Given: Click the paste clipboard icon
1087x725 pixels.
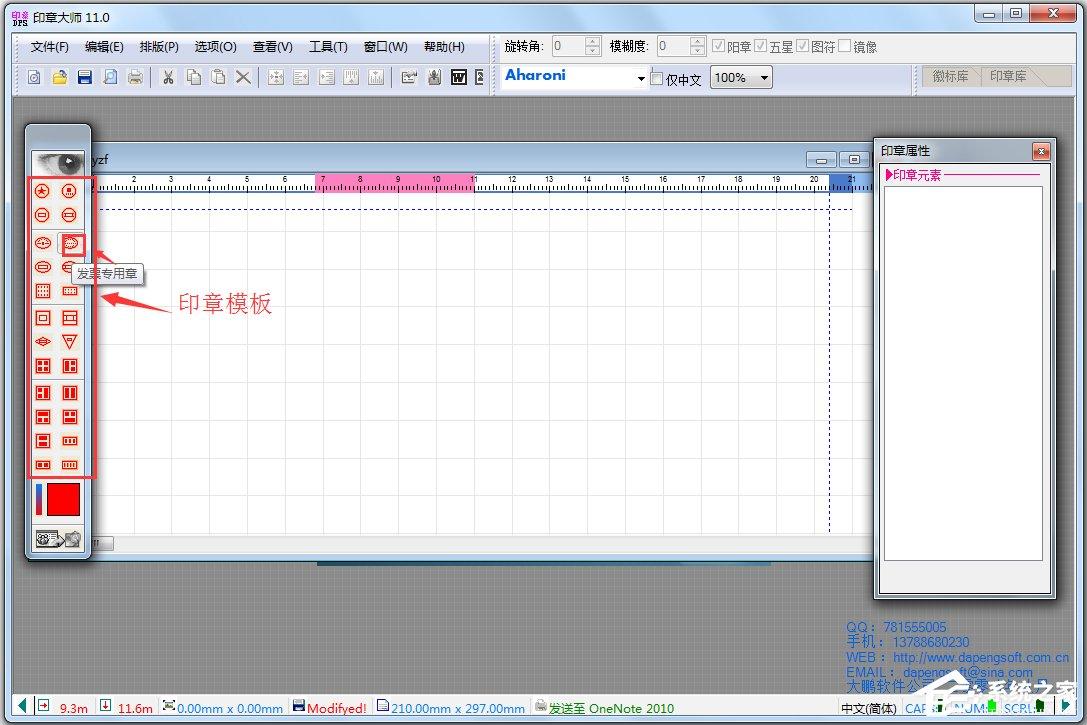Looking at the screenshot, I should coord(218,77).
